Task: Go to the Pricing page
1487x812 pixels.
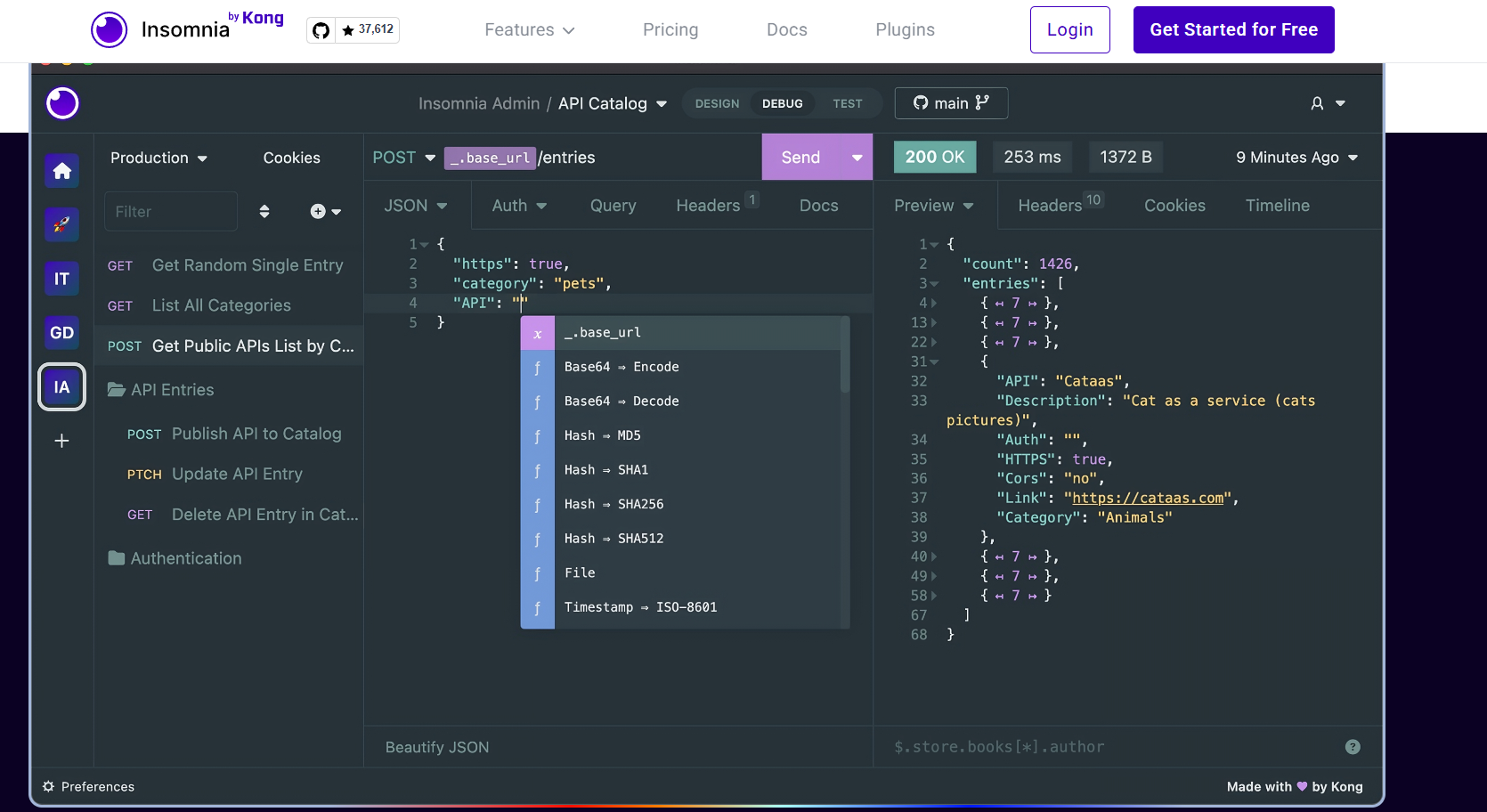Action: [x=670, y=29]
